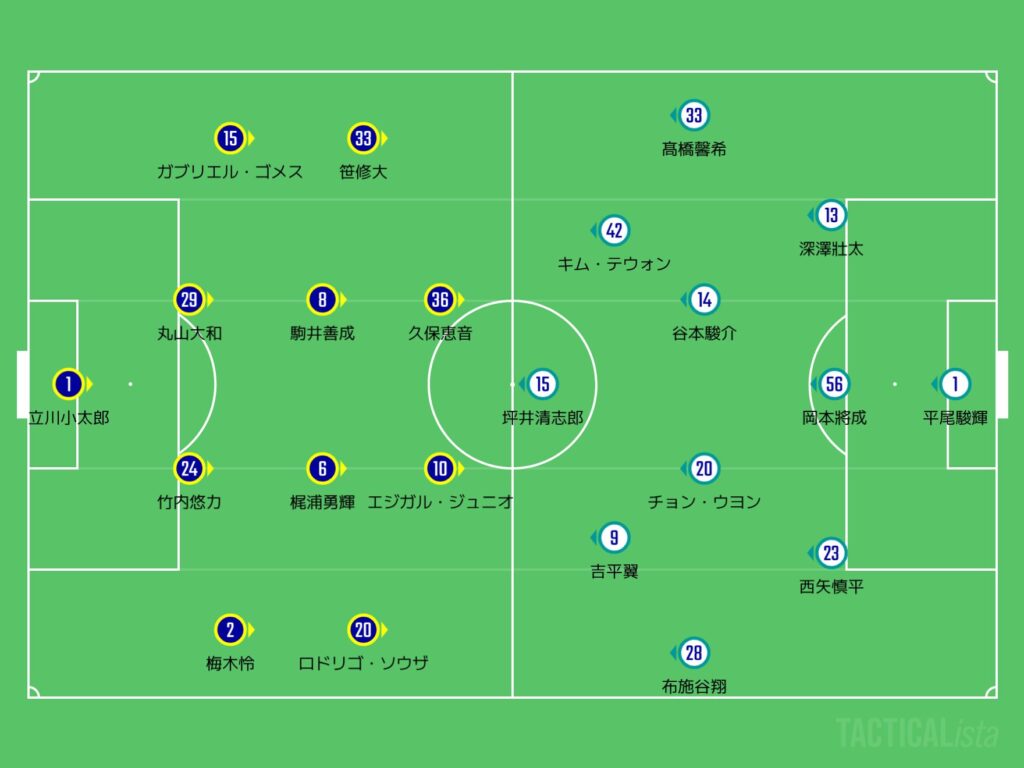
Task: Click white player marker number 23
Action: (x=831, y=553)
